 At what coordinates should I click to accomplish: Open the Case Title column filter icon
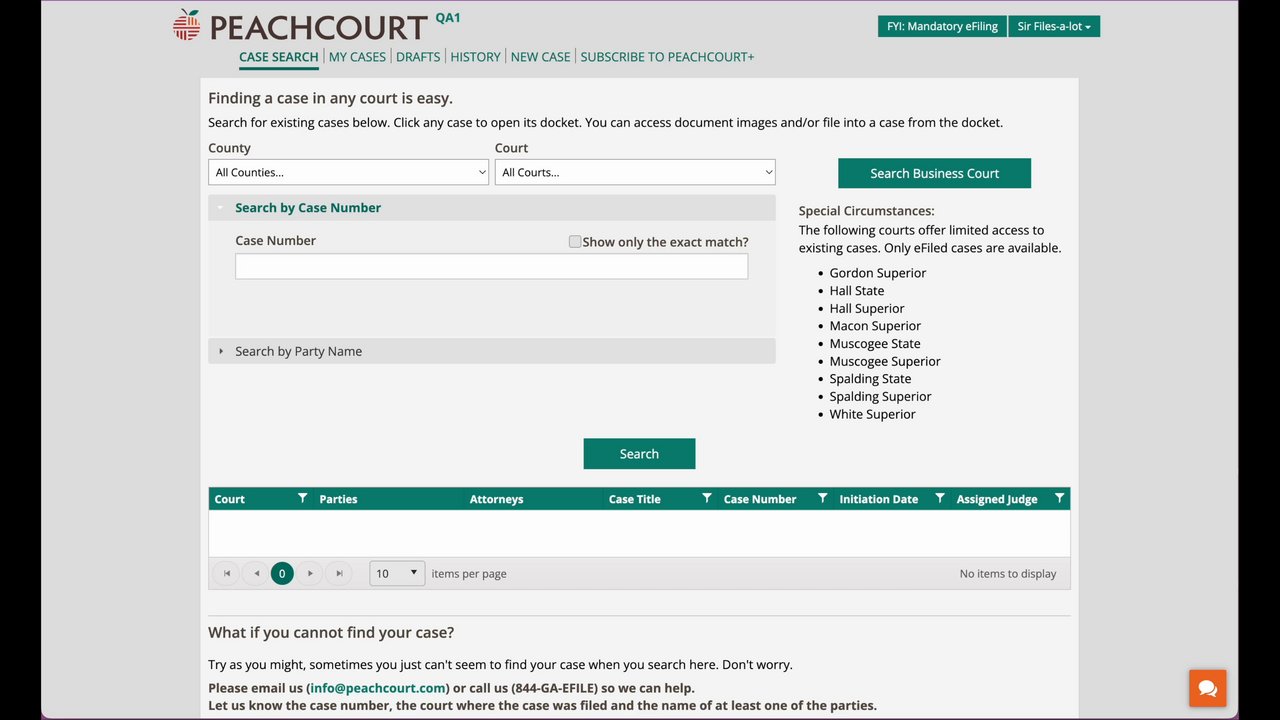[x=706, y=498]
